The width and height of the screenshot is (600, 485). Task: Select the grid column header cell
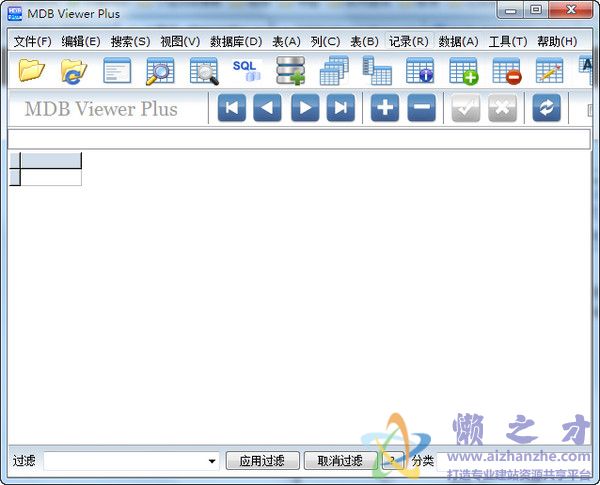tap(51, 160)
